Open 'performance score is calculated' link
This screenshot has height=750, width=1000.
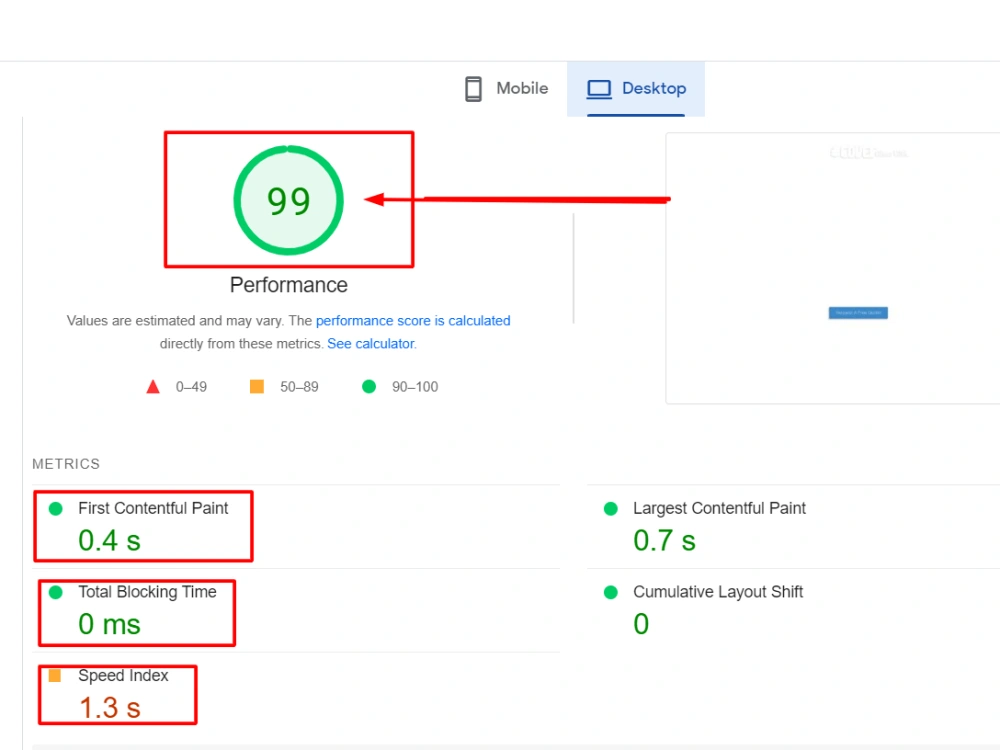[x=413, y=321]
